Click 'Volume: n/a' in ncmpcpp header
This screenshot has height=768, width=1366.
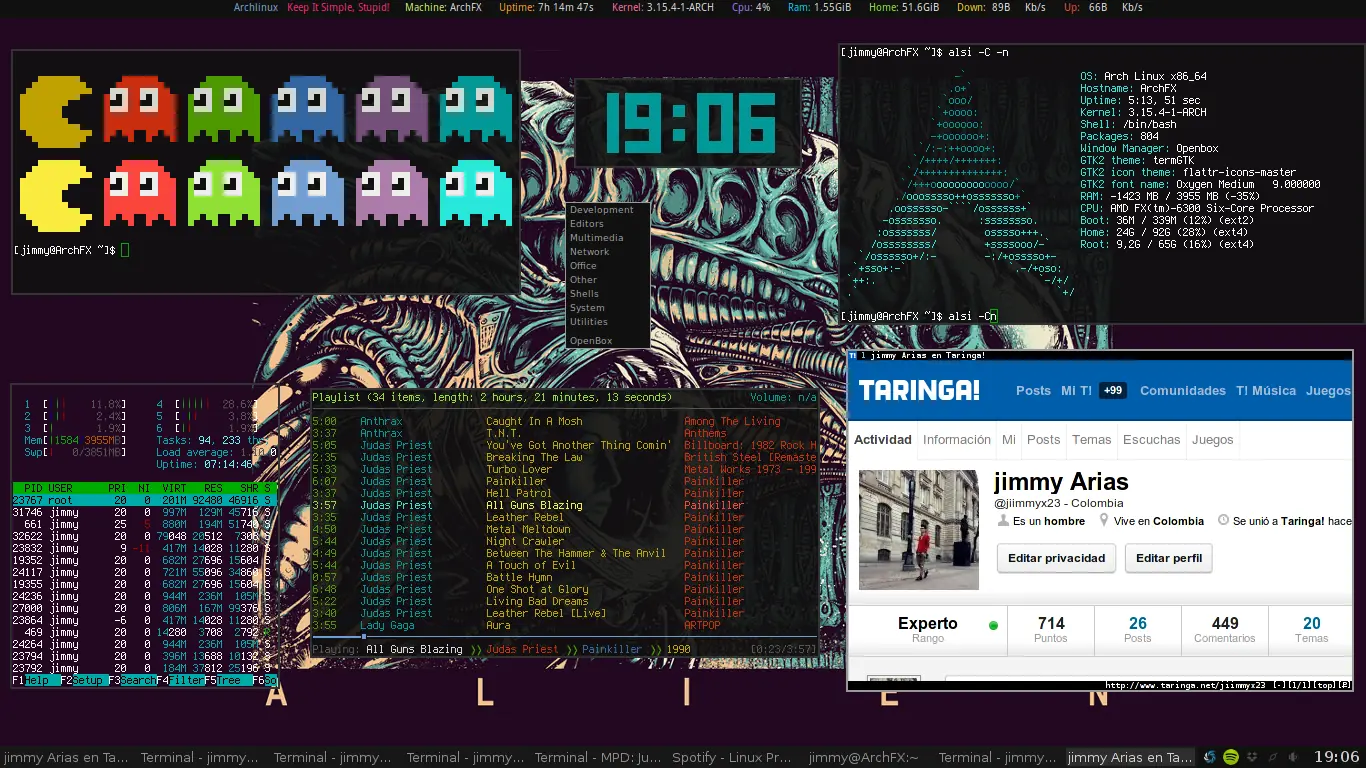pyautogui.click(x=783, y=397)
